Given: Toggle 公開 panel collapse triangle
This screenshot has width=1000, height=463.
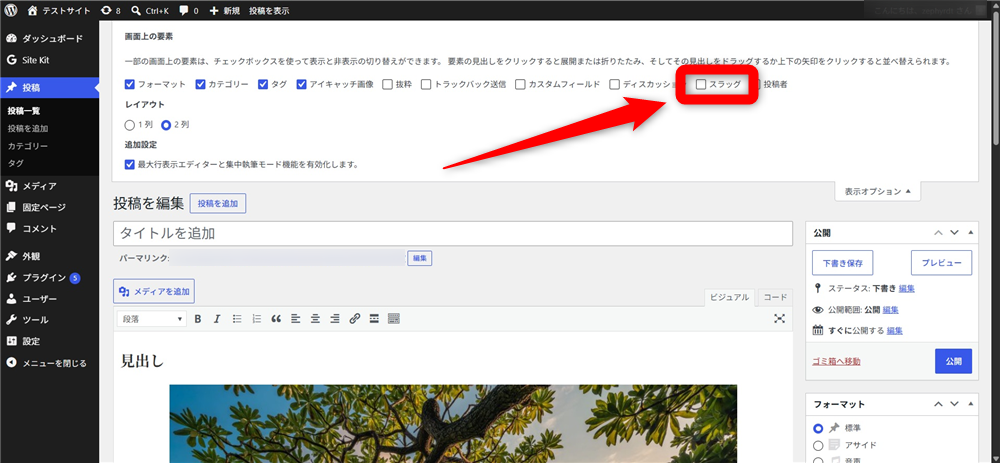Looking at the screenshot, I should tap(971, 233).
